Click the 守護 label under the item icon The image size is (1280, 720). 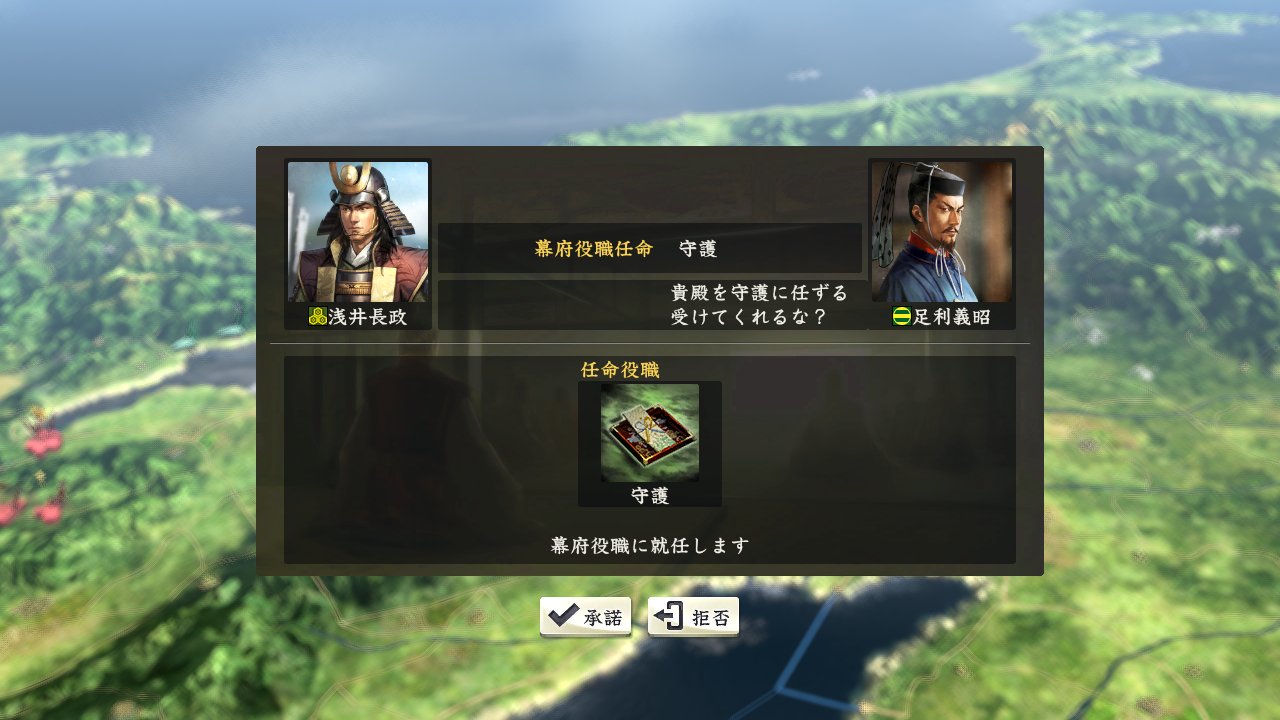point(650,495)
